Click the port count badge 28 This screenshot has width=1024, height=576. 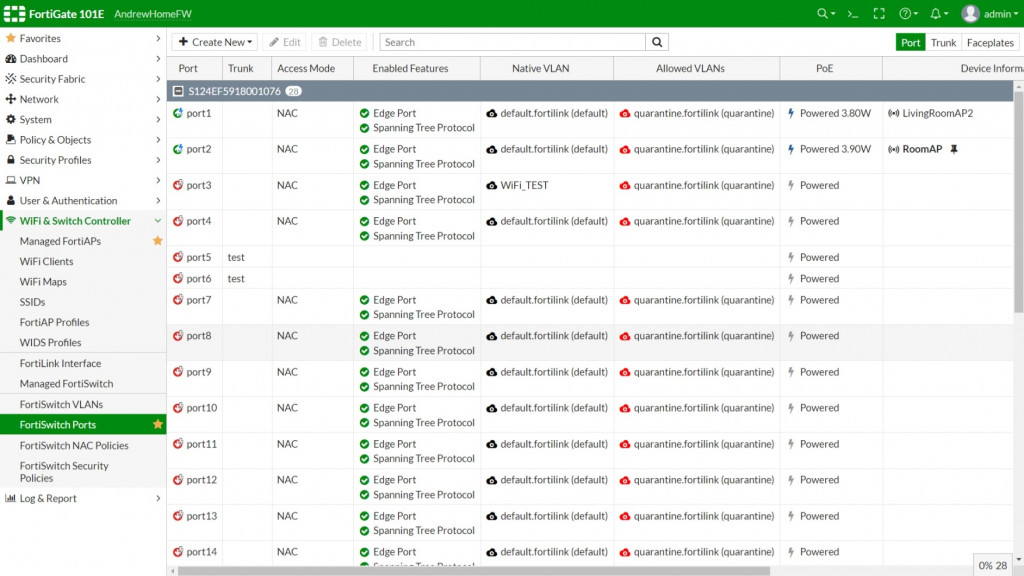(293, 91)
